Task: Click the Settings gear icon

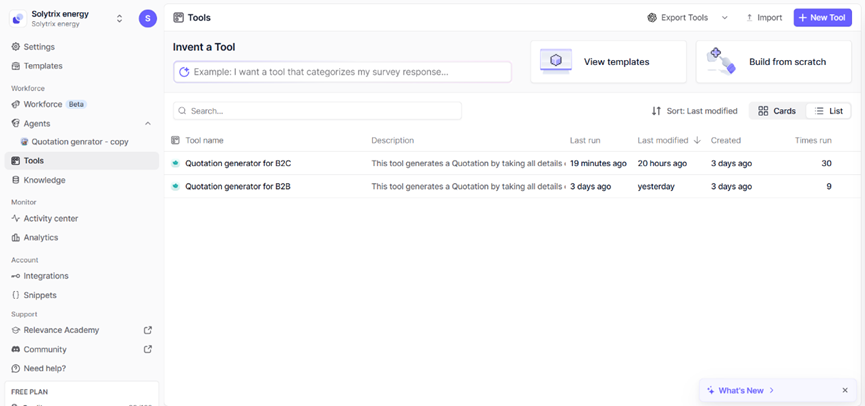Action: (x=16, y=47)
